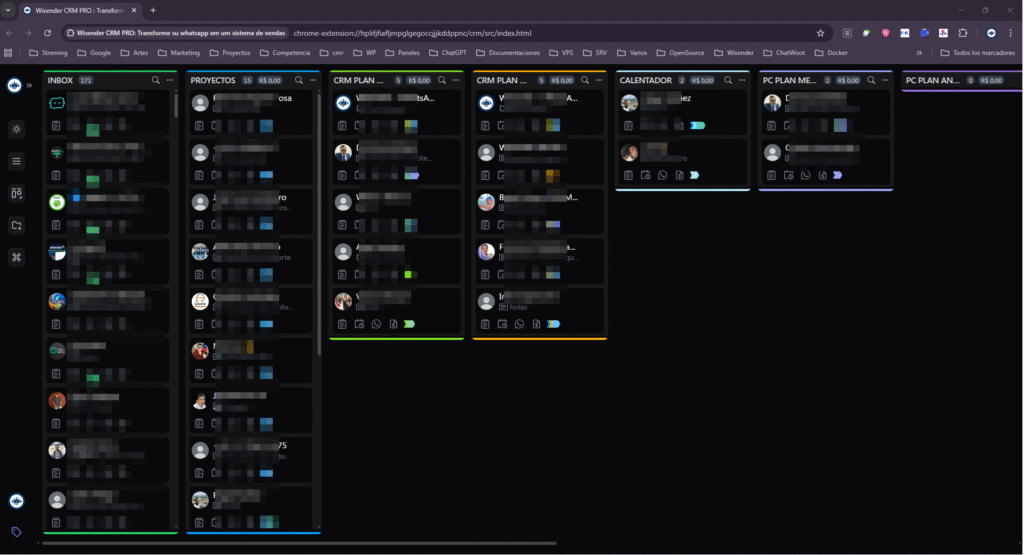Viewport: 1024px width, 555px height.
Task: Search within the PC PLAN ME... column
Action: coord(871,80)
